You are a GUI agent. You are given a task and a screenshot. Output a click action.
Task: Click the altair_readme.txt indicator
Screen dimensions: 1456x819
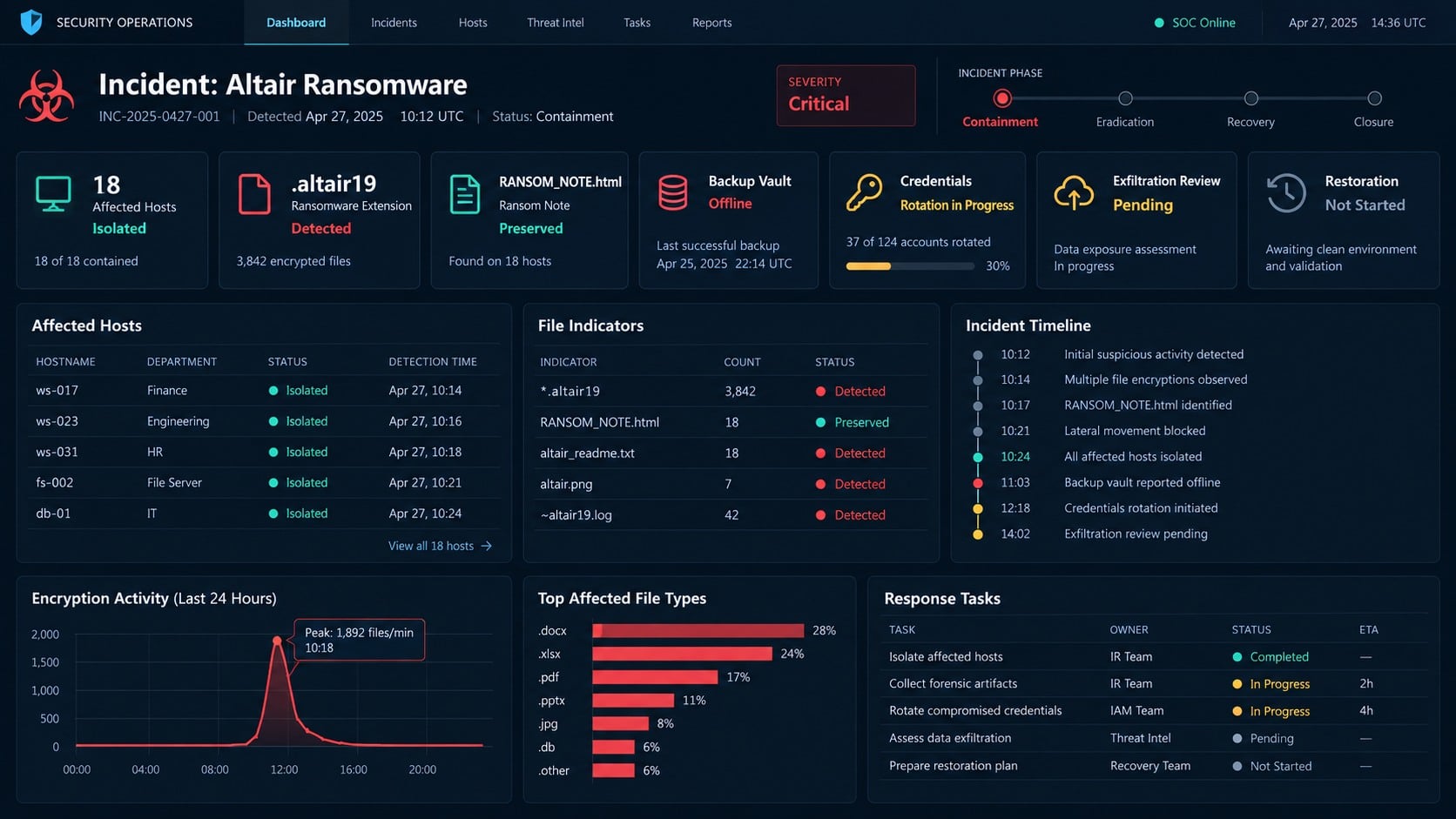tap(587, 453)
